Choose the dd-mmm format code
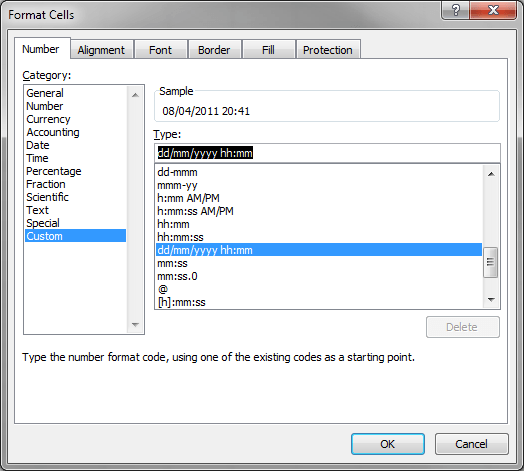The image size is (524, 471). 177,172
